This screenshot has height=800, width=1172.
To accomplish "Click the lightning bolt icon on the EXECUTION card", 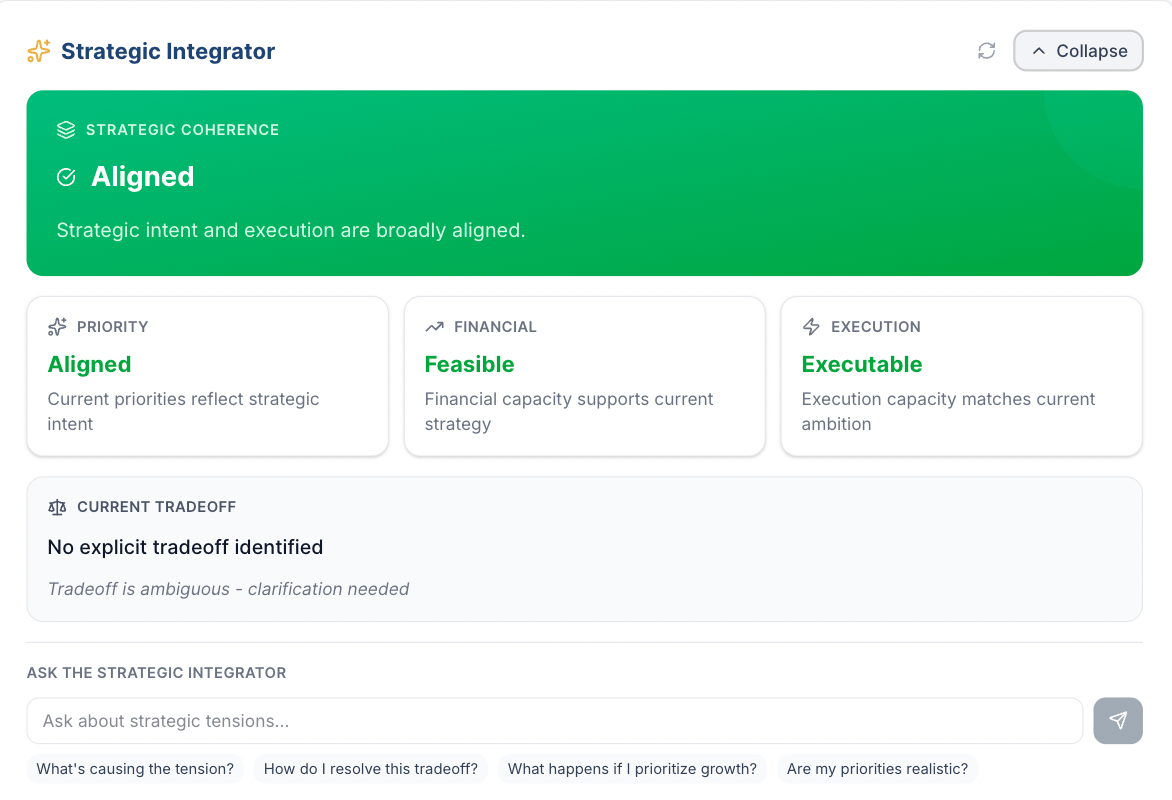I will point(811,326).
